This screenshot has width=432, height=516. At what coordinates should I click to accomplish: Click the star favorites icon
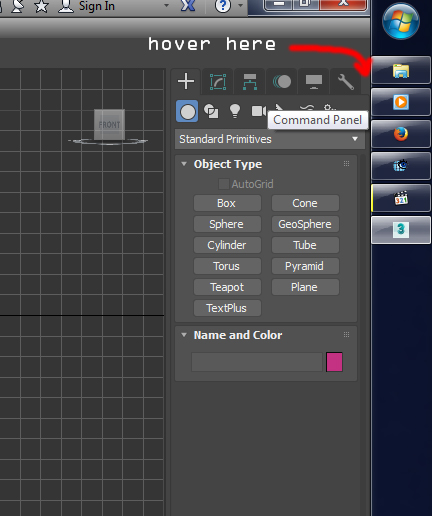[41, 6]
